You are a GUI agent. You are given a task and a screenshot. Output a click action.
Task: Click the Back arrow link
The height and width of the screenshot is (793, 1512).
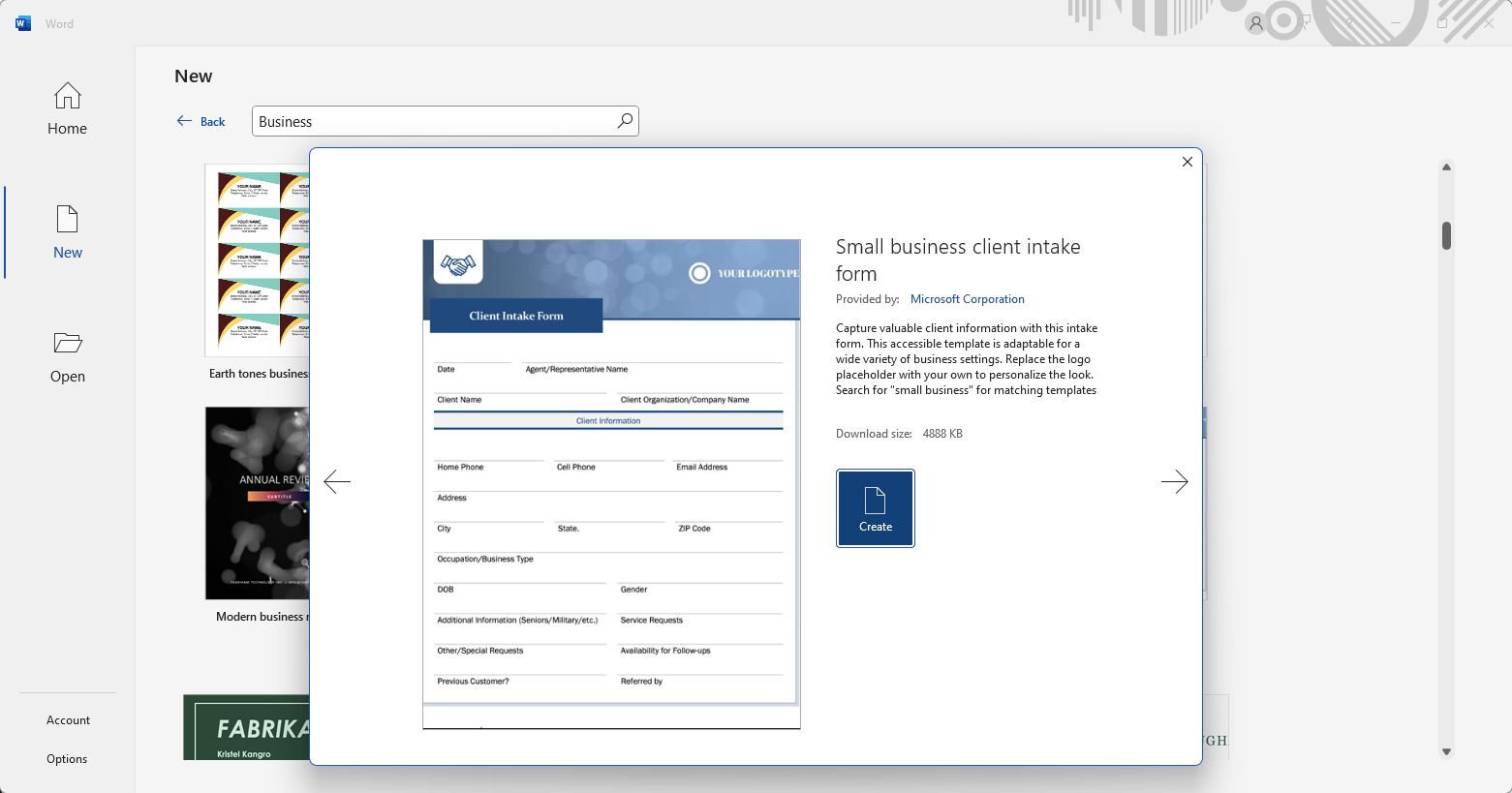(x=201, y=121)
